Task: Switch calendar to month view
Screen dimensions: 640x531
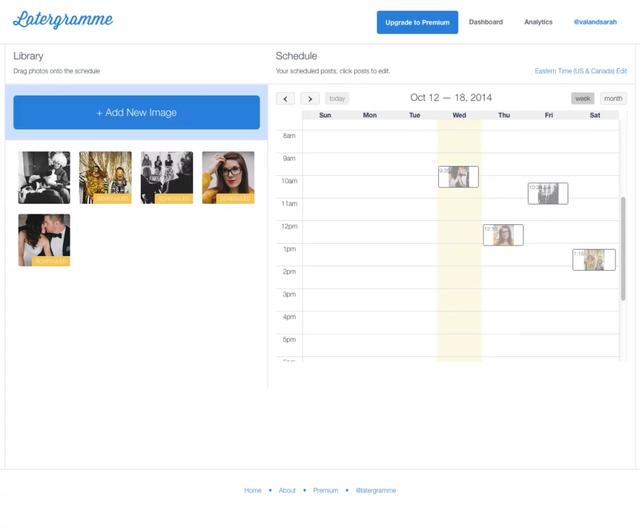Action: (x=613, y=98)
